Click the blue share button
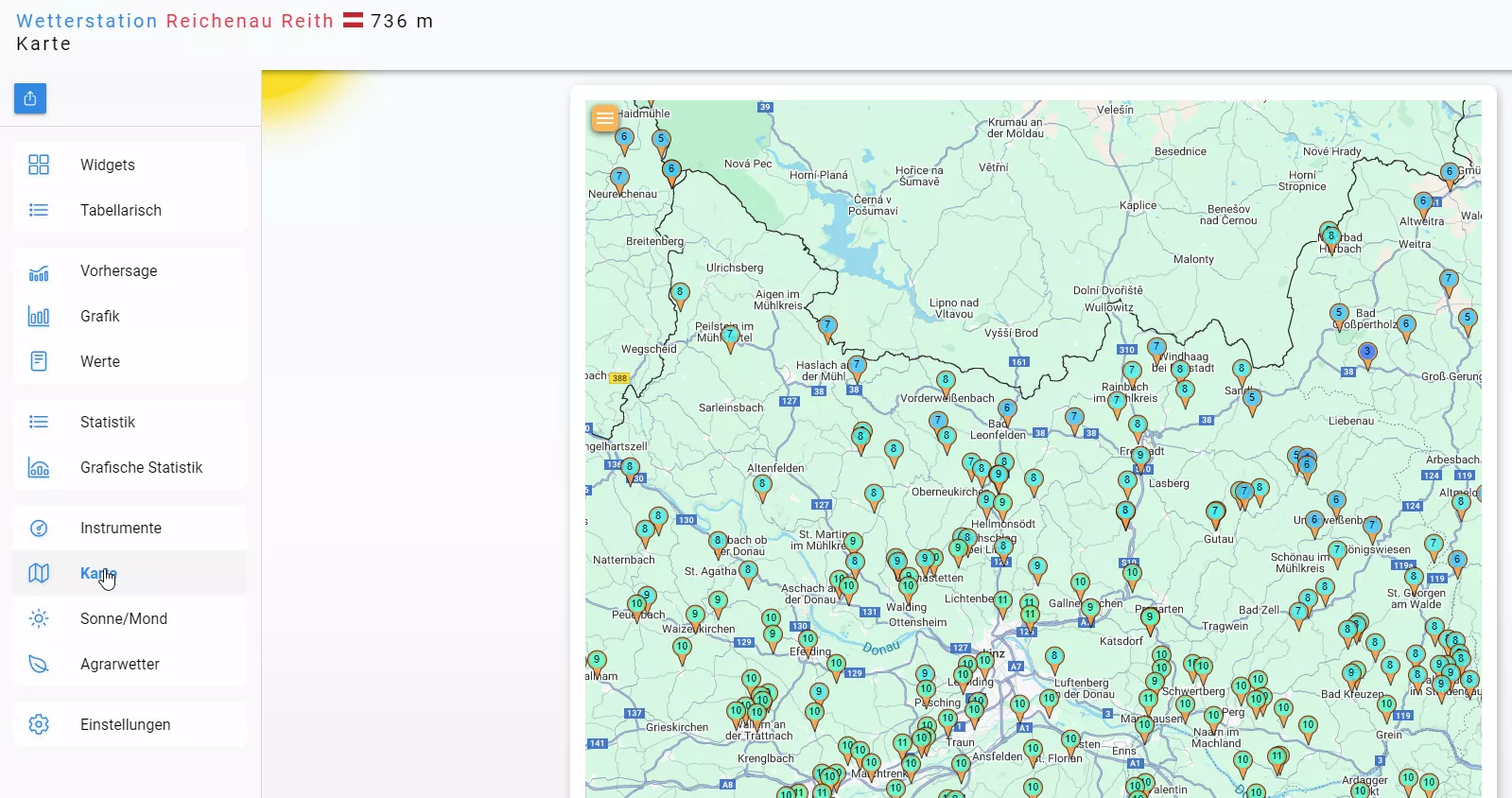Image resolution: width=1512 pixels, height=798 pixels. tap(30, 98)
